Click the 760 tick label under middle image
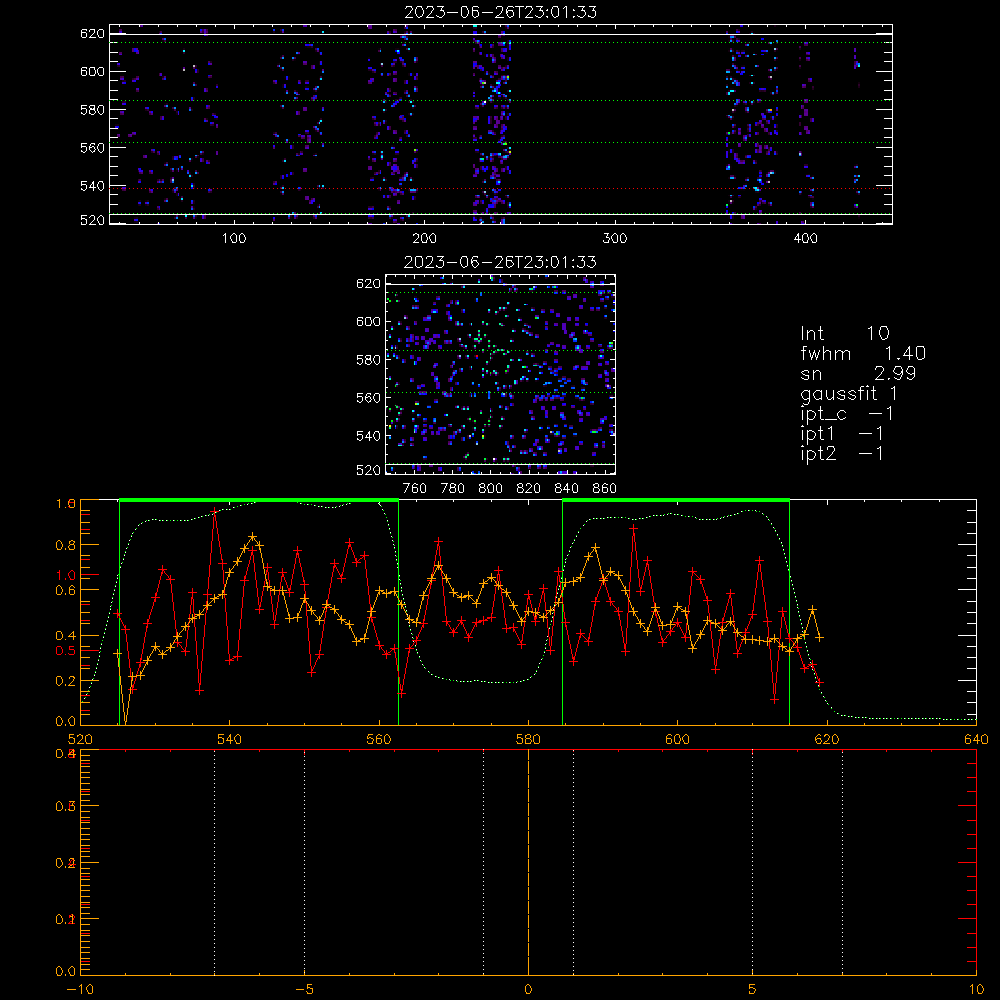 tap(415, 489)
